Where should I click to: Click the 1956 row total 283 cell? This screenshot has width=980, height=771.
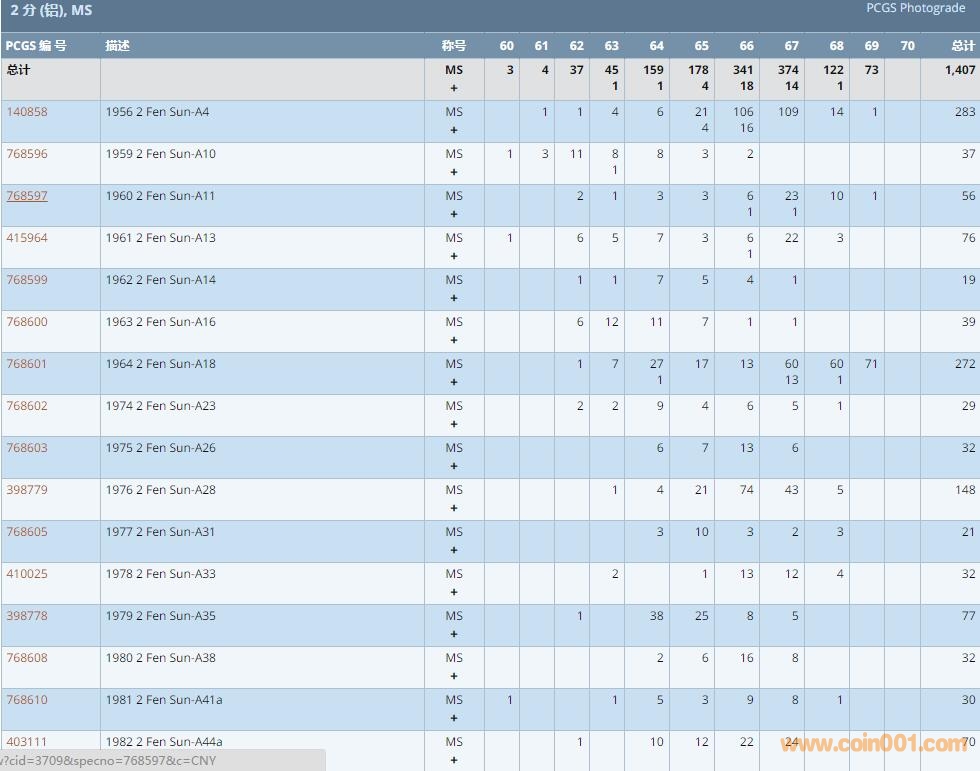(964, 112)
